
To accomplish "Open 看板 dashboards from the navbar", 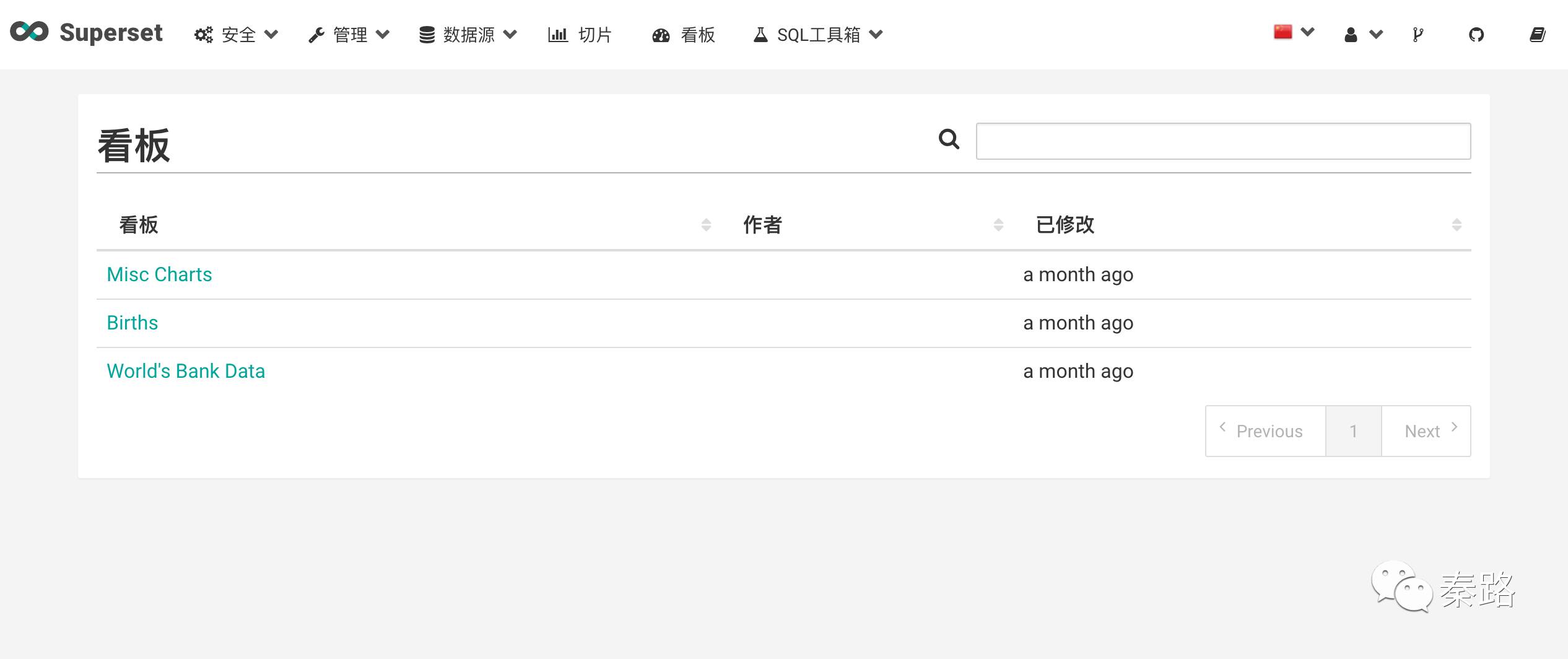I will point(684,35).
